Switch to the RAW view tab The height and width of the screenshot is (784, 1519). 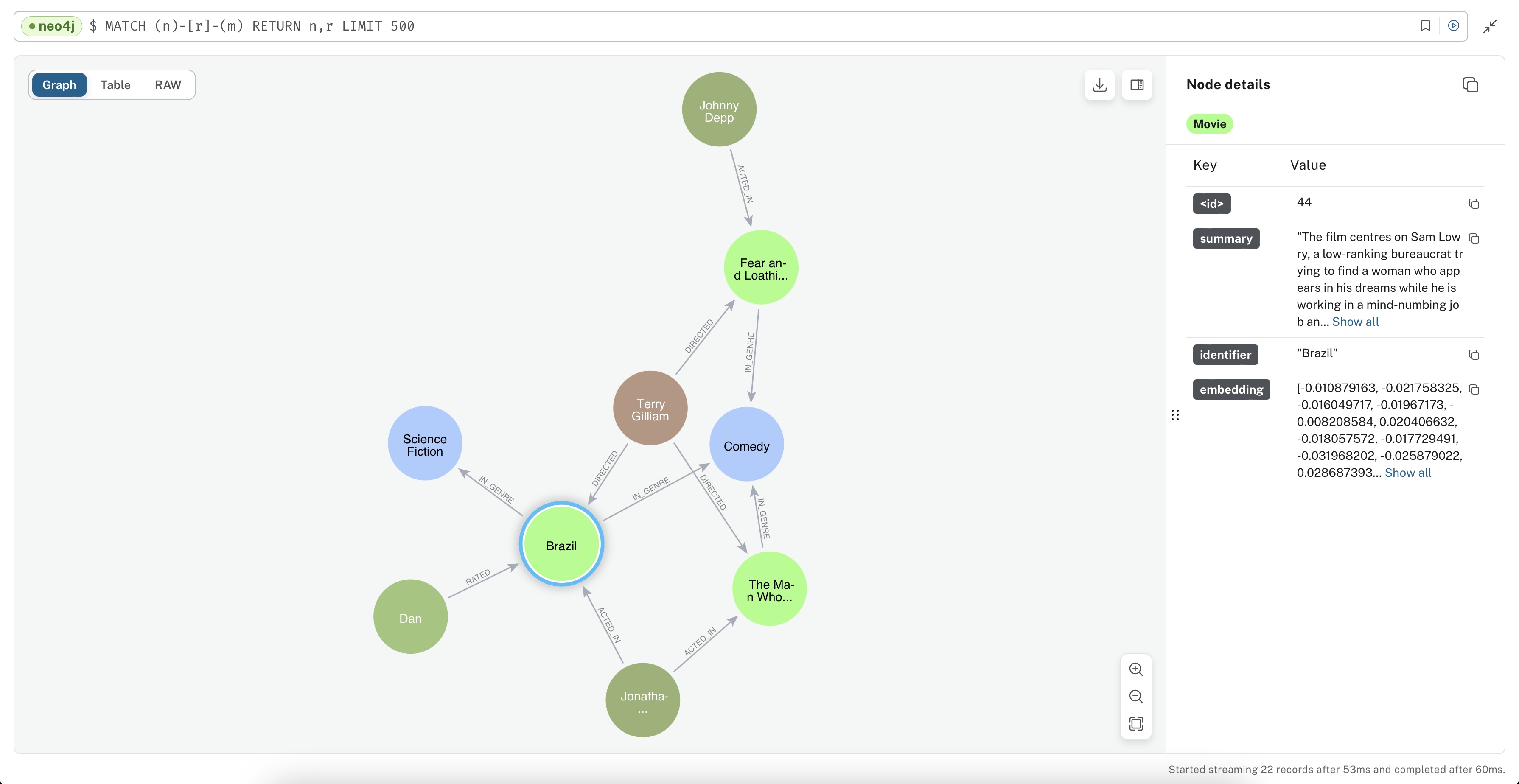tap(167, 84)
